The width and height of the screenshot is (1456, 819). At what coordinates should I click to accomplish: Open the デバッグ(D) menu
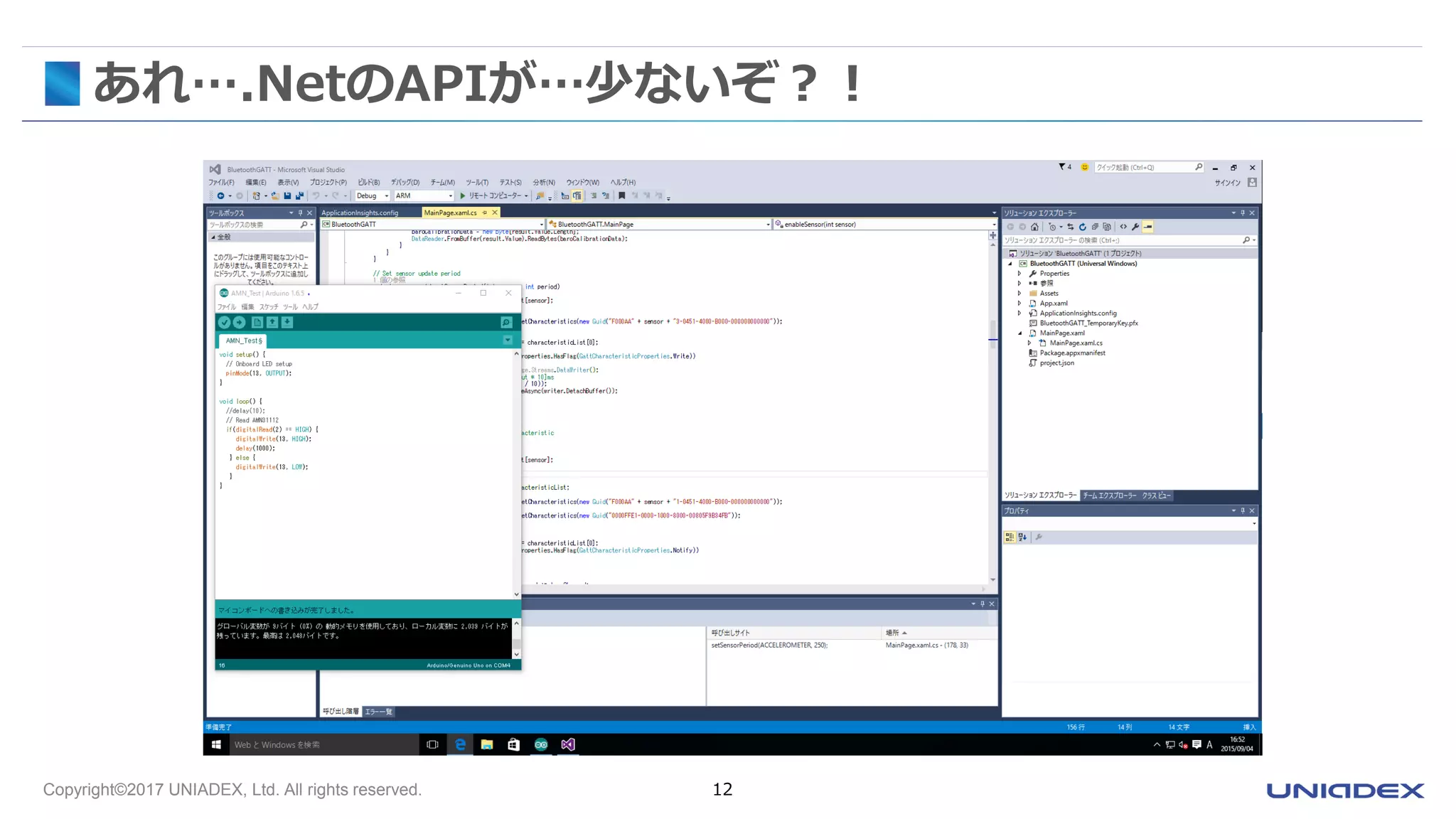point(405,183)
